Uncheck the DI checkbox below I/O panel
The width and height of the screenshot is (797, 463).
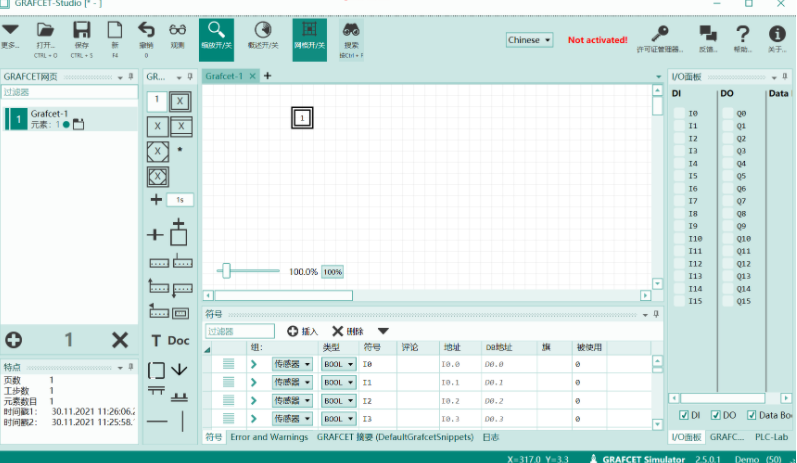point(683,415)
